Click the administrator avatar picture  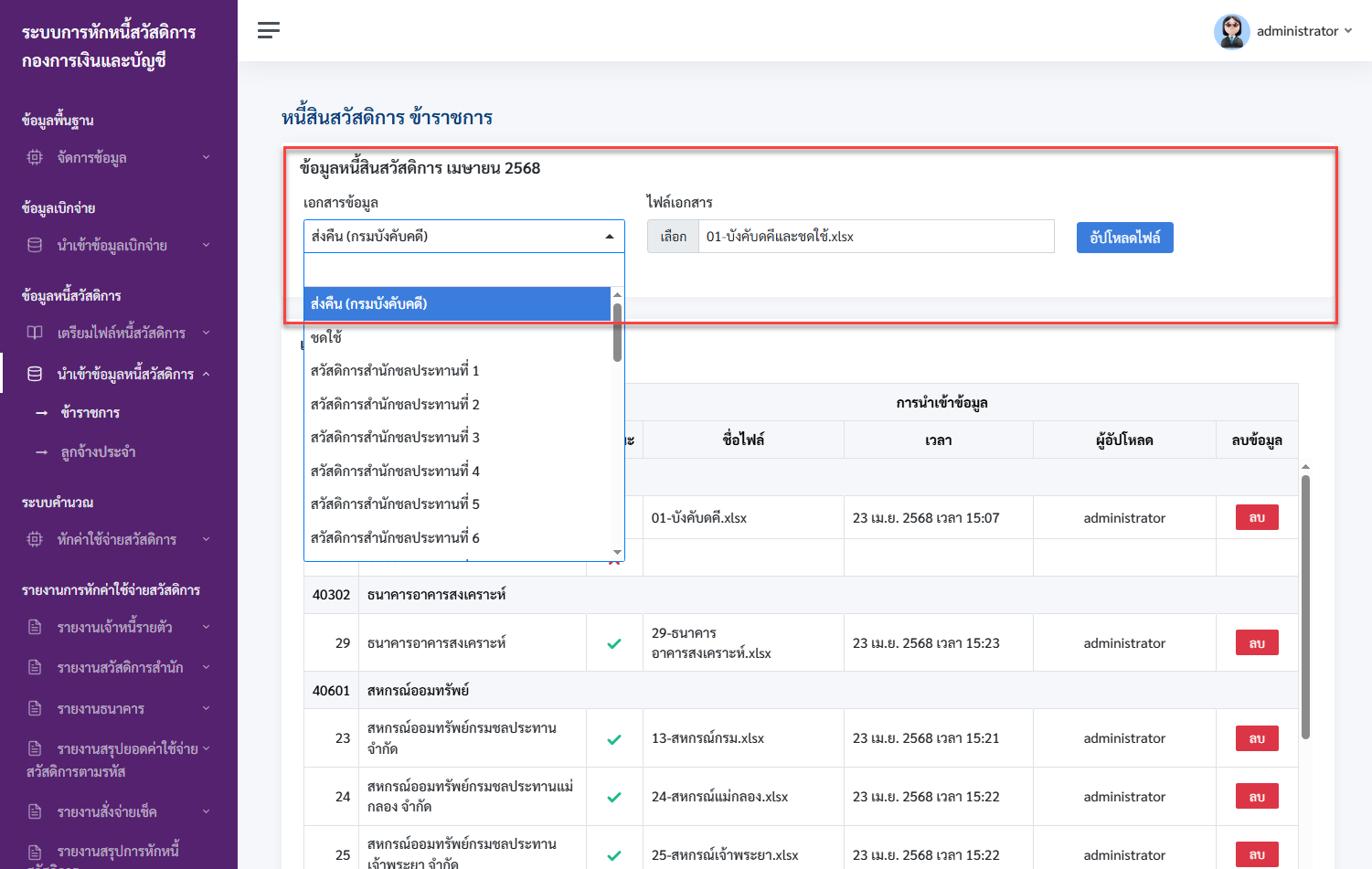click(1231, 31)
